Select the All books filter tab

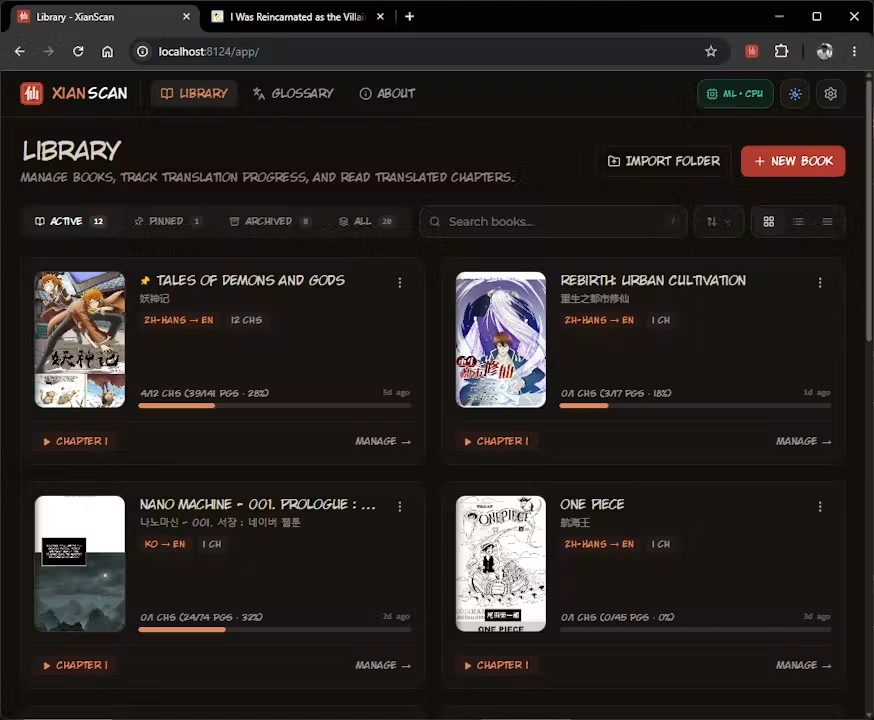coord(366,221)
